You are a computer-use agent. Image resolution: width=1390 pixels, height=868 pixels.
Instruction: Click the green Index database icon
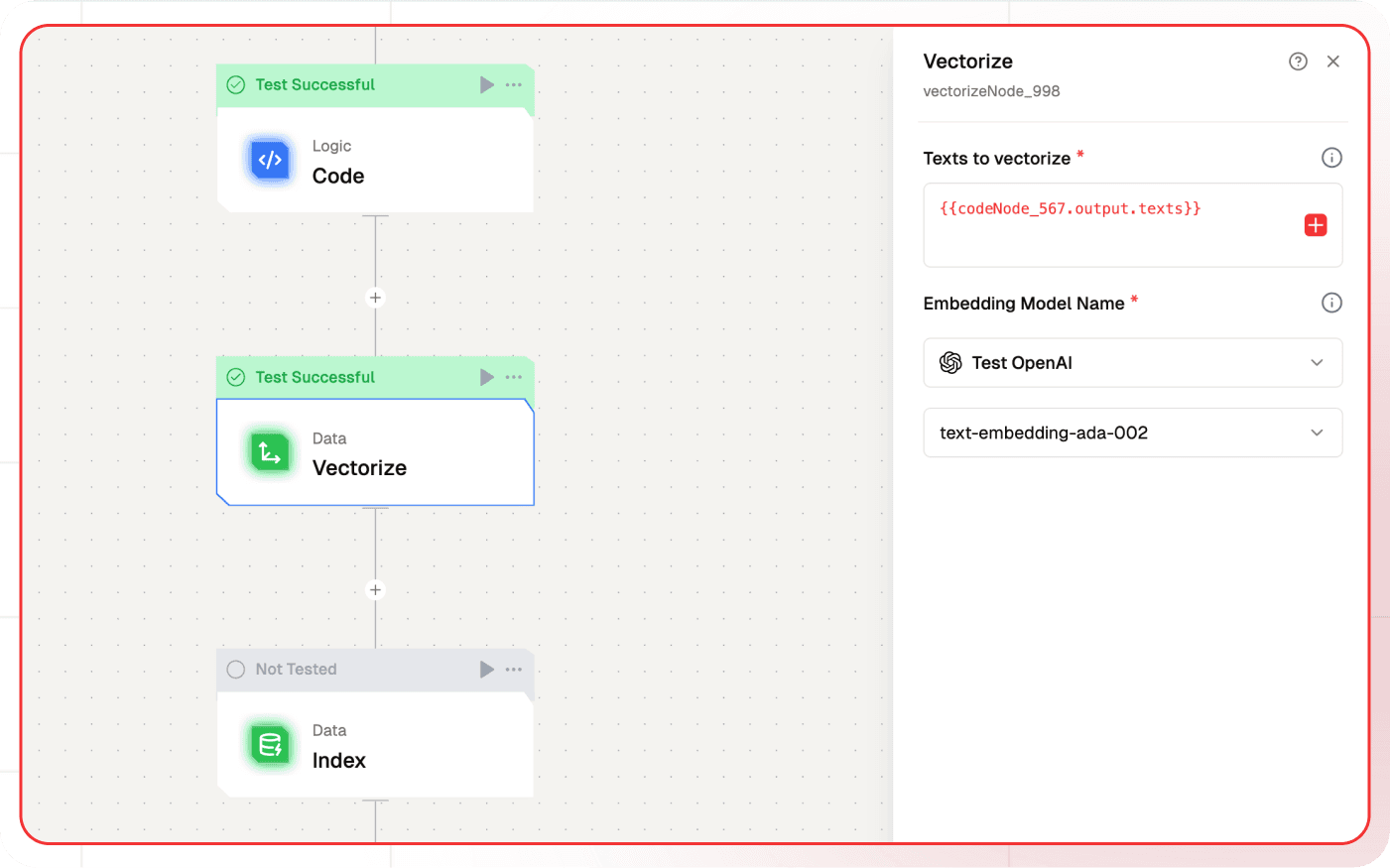pos(270,745)
